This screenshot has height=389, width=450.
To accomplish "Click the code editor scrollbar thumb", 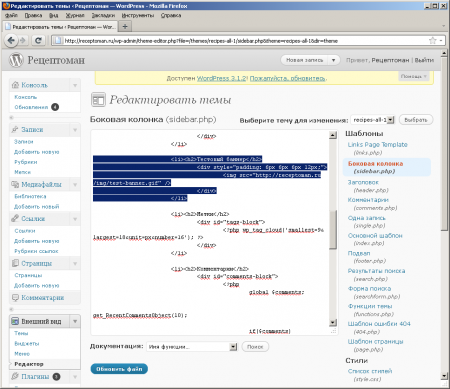I will click(333, 229).
